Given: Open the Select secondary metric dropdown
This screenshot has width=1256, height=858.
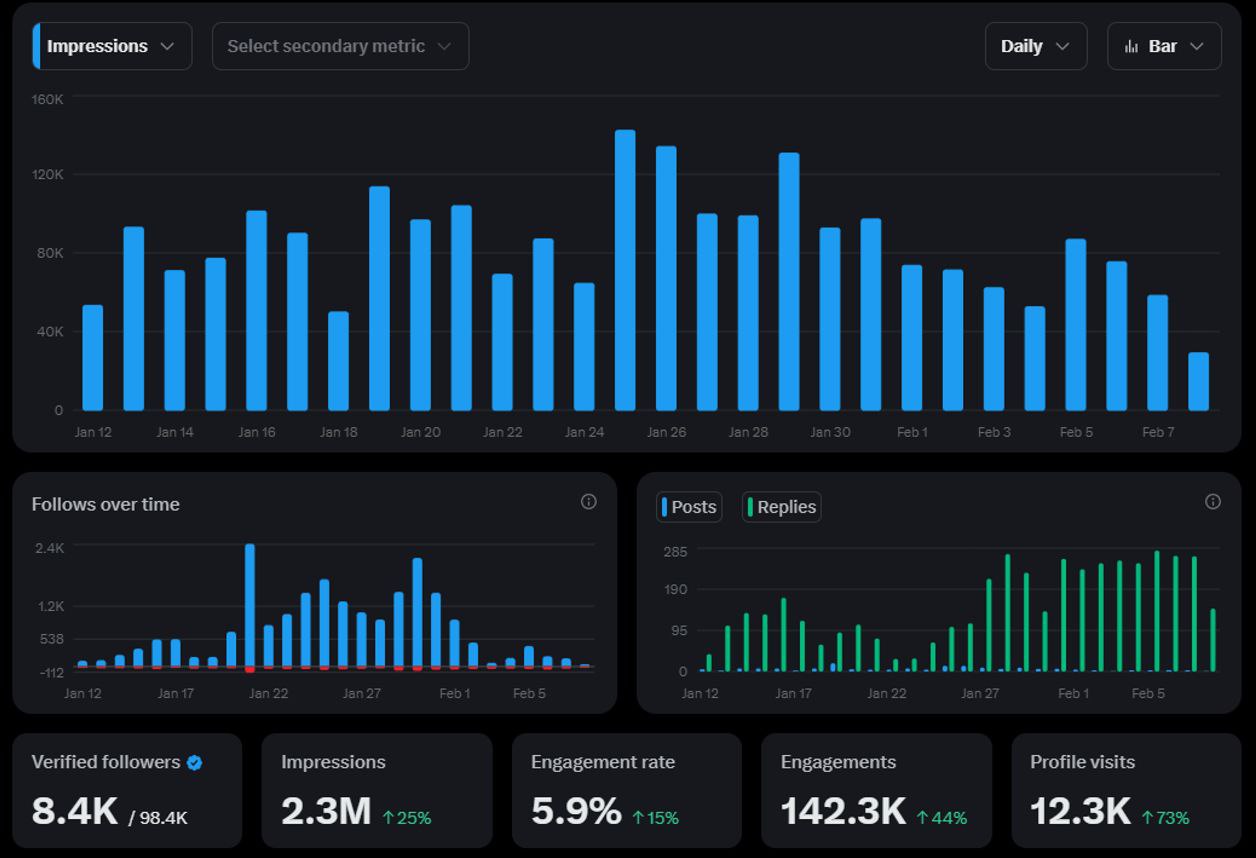Looking at the screenshot, I should click(x=340, y=47).
